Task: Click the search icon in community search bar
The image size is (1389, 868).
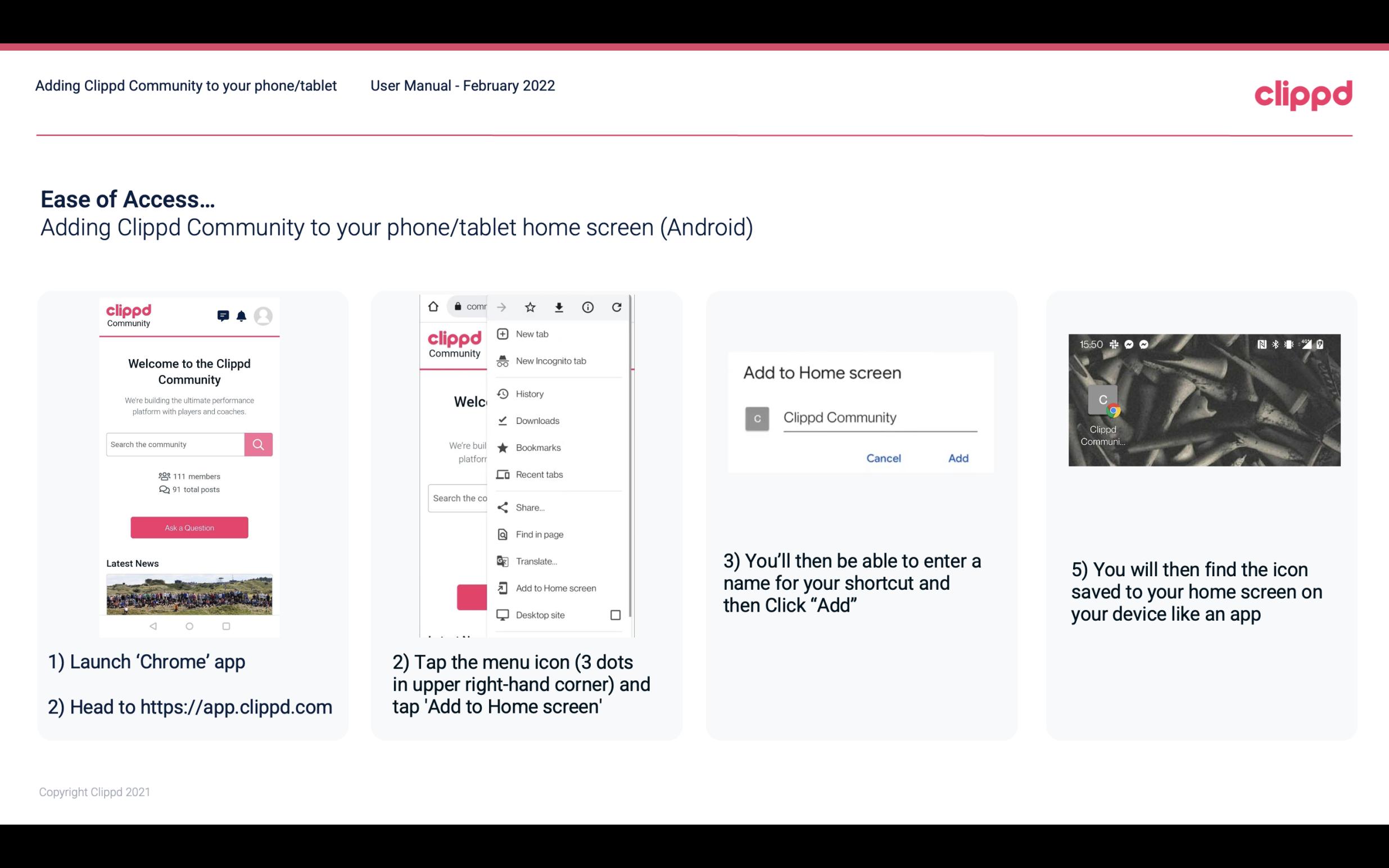Action: (x=258, y=443)
